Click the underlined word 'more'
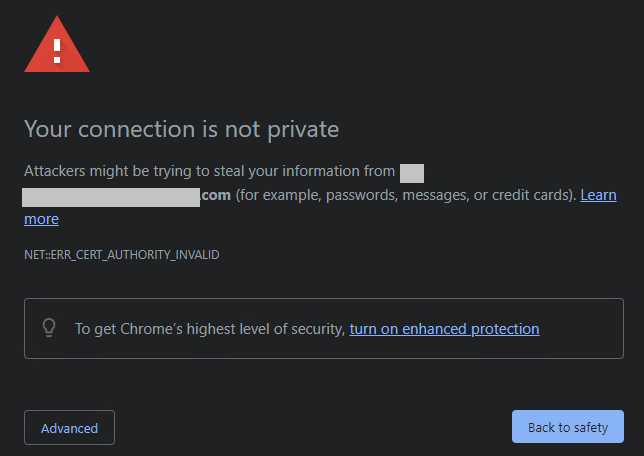Image resolution: width=644 pixels, height=456 pixels. pos(41,219)
